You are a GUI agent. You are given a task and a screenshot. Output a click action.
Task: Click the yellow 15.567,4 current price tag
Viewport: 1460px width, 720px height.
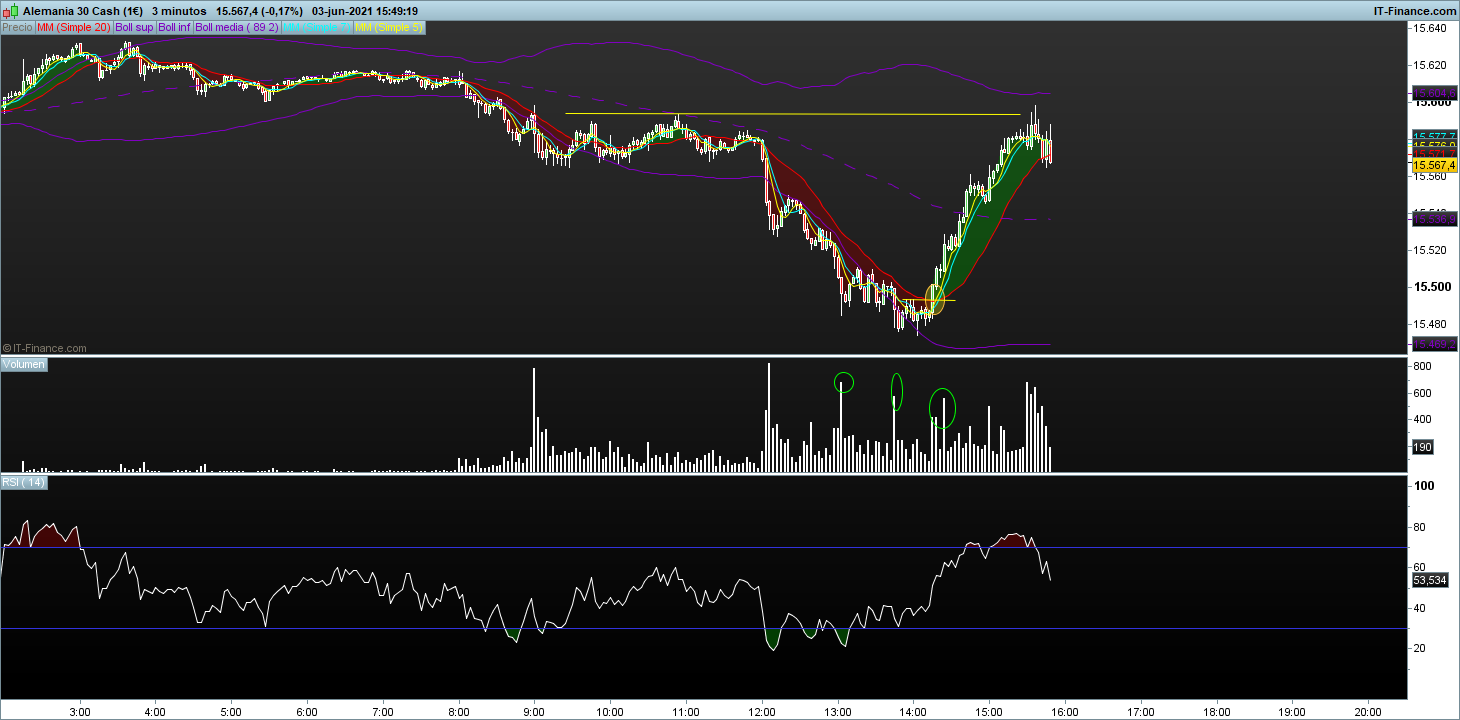click(1433, 164)
